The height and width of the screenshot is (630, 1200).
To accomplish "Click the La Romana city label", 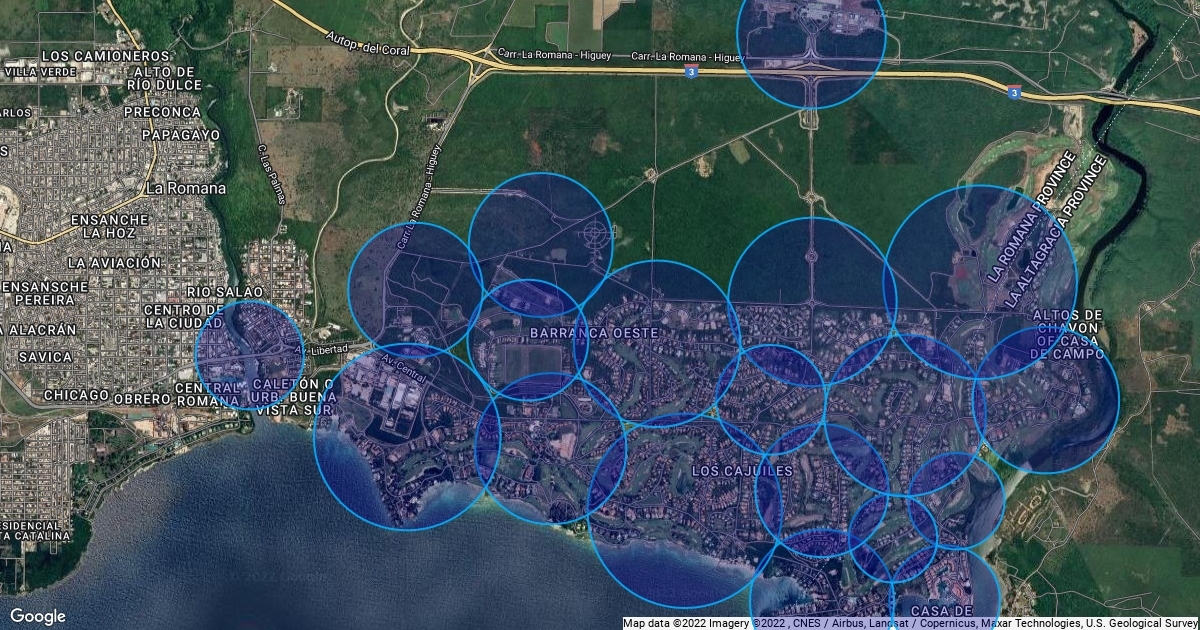I will coord(185,189).
